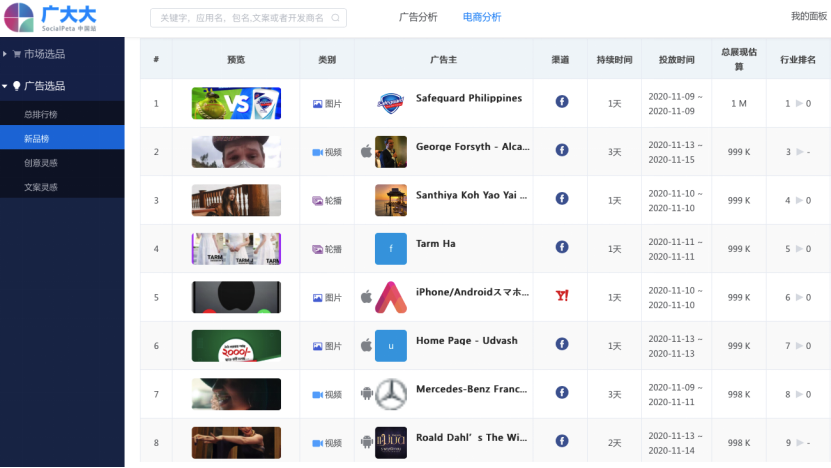This screenshot has height=468, width=831.
Task: Click Apple platform icon in George Forsyth row
Action: 366,151
